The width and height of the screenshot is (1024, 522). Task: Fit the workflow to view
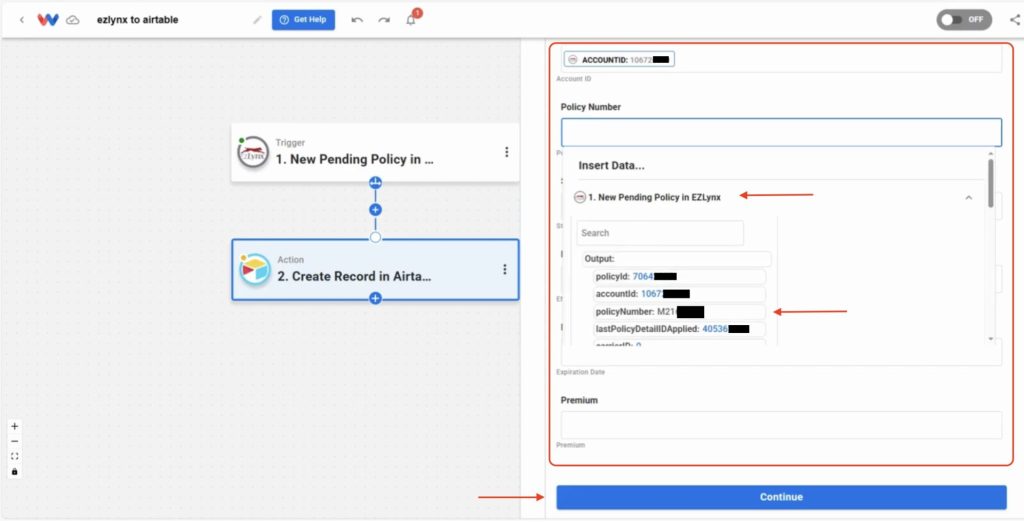14,456
